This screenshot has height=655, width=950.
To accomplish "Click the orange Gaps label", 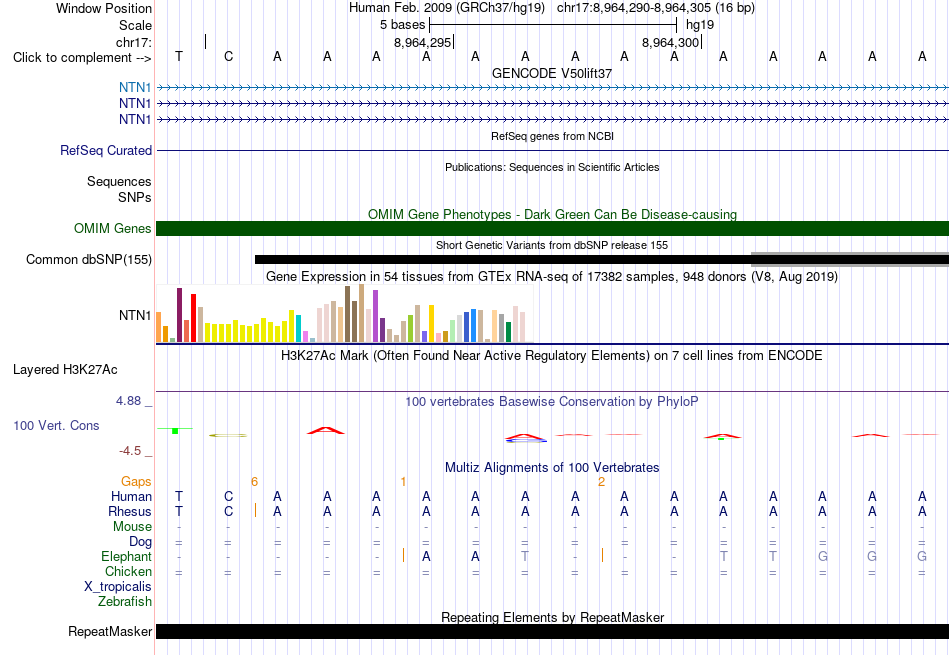I will [x=136, y=481].
